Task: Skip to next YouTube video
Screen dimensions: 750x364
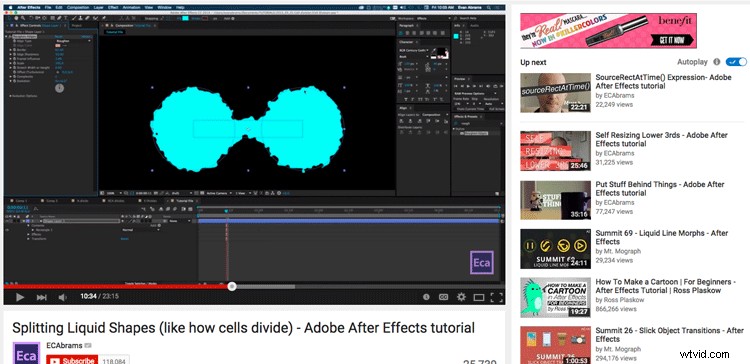Action: tap(42, 297)
